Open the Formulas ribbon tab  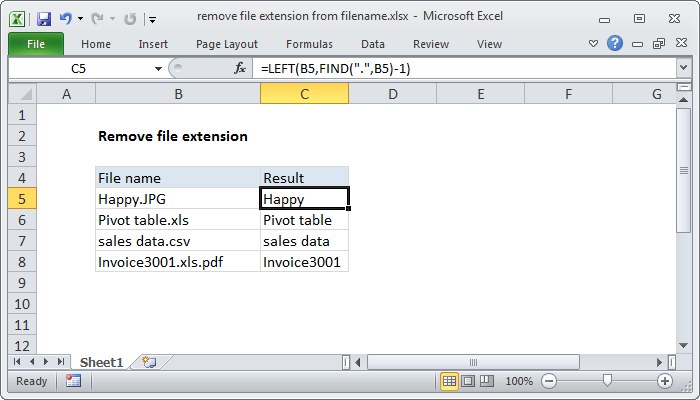309,44
